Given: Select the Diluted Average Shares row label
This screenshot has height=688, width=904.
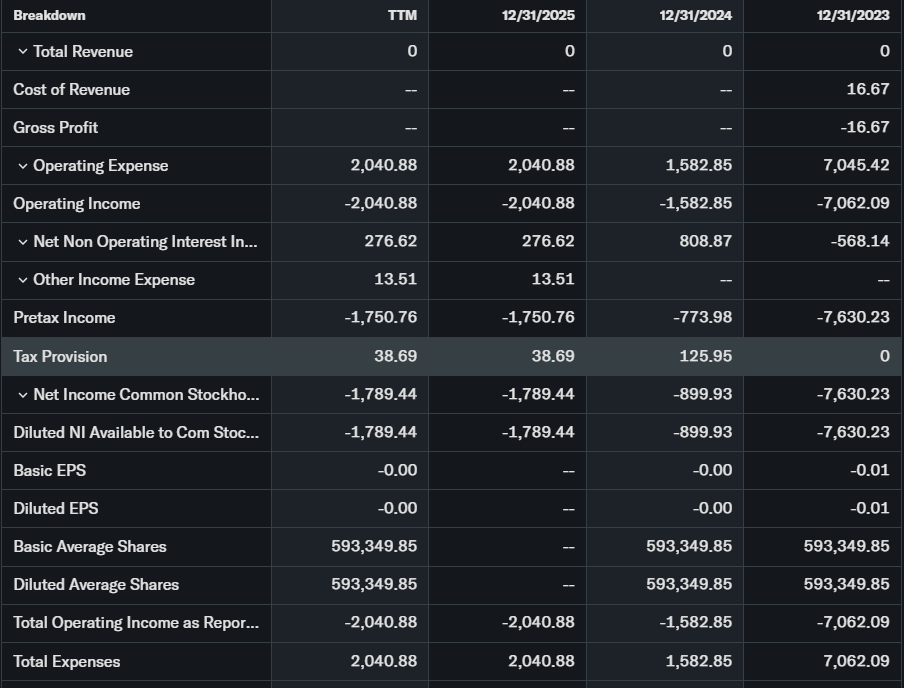Looking at the screenshot, I should pyautogui.click(x=96, y=585).
